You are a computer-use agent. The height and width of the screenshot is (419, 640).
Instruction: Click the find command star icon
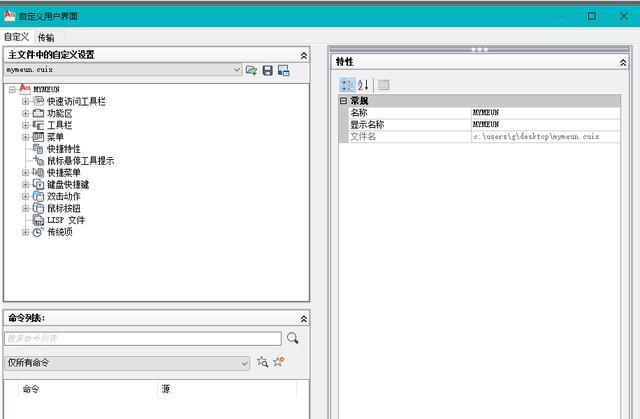[262, 361]
